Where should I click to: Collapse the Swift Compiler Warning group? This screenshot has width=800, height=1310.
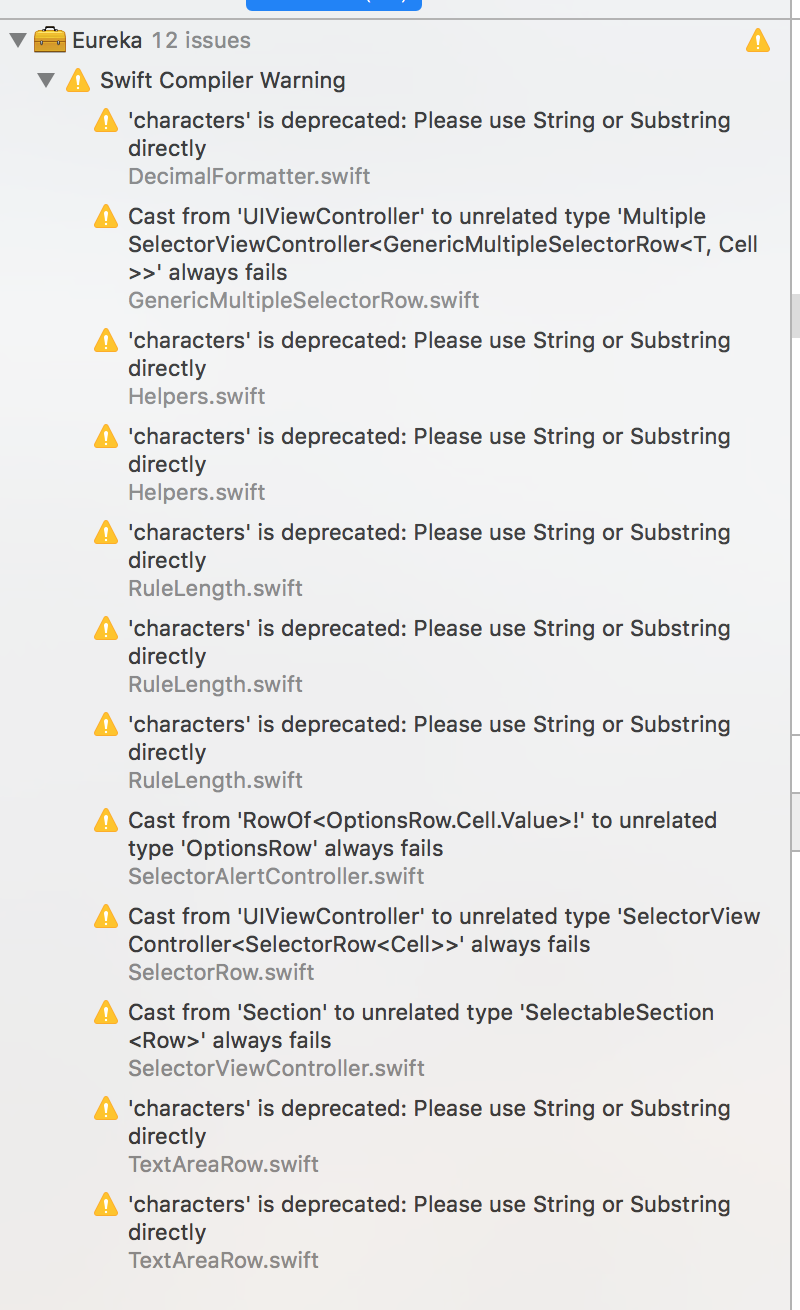tap(46, 80)
